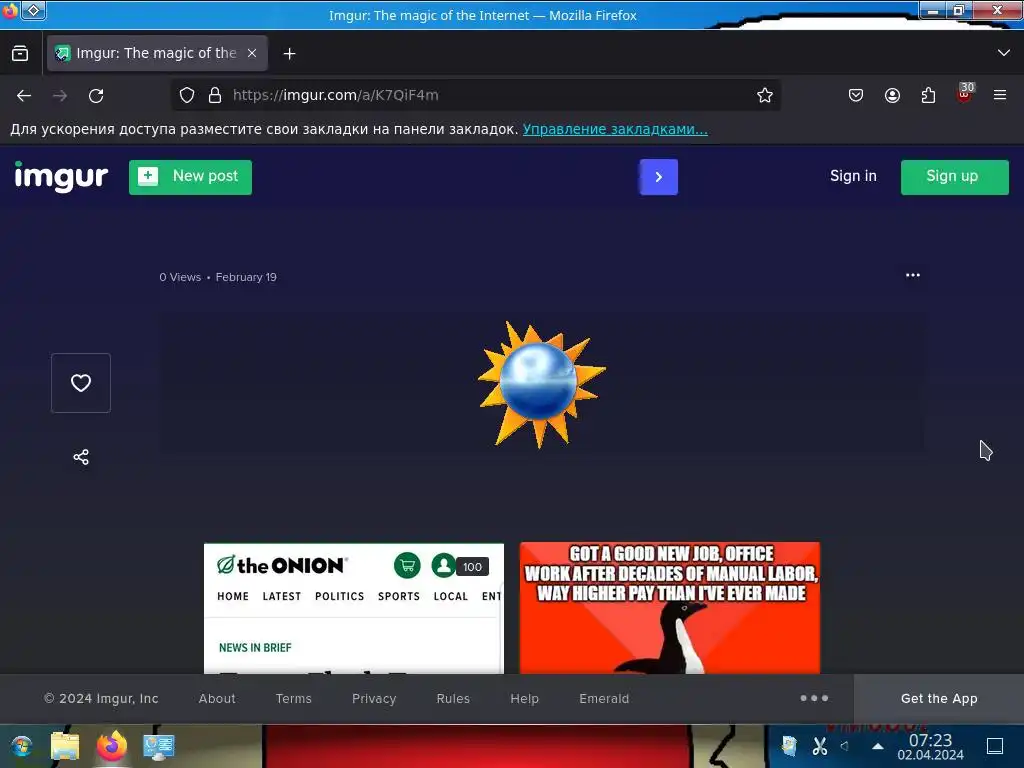Open the sun and blue globe image
The width and height of the screenshot is (1024, 768).
(x=541, y=385)
